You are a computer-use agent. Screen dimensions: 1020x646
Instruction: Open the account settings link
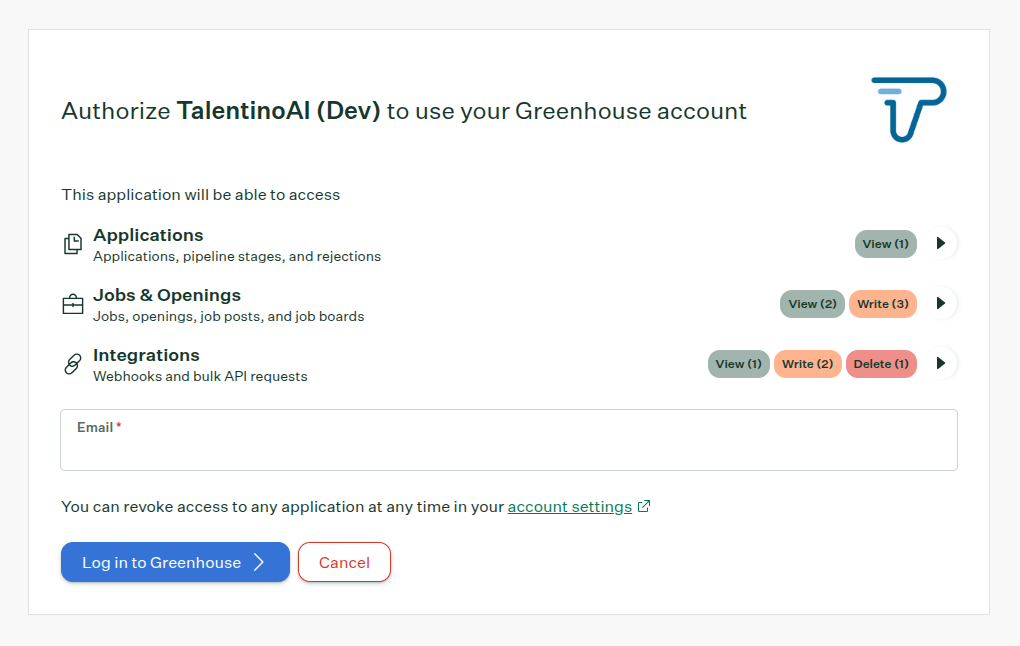tap(570, 507)
